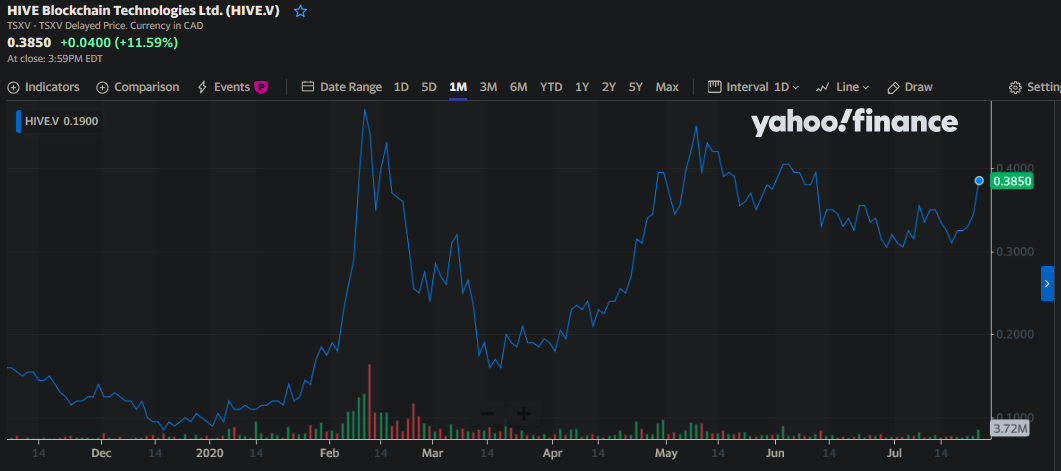Open the Date Range picker
Image resolution: width=1061 pixels, height=471 pixels.
click(342, 87)
